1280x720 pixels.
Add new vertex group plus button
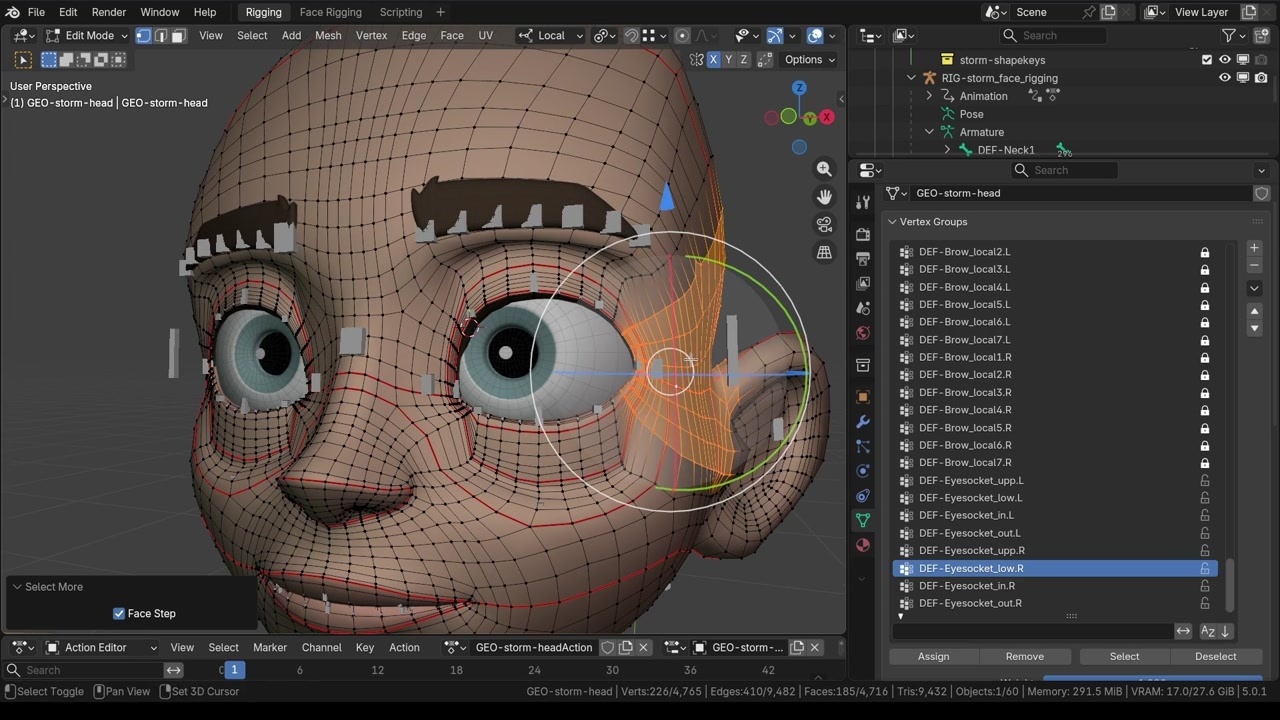[x=1254, y=248]
